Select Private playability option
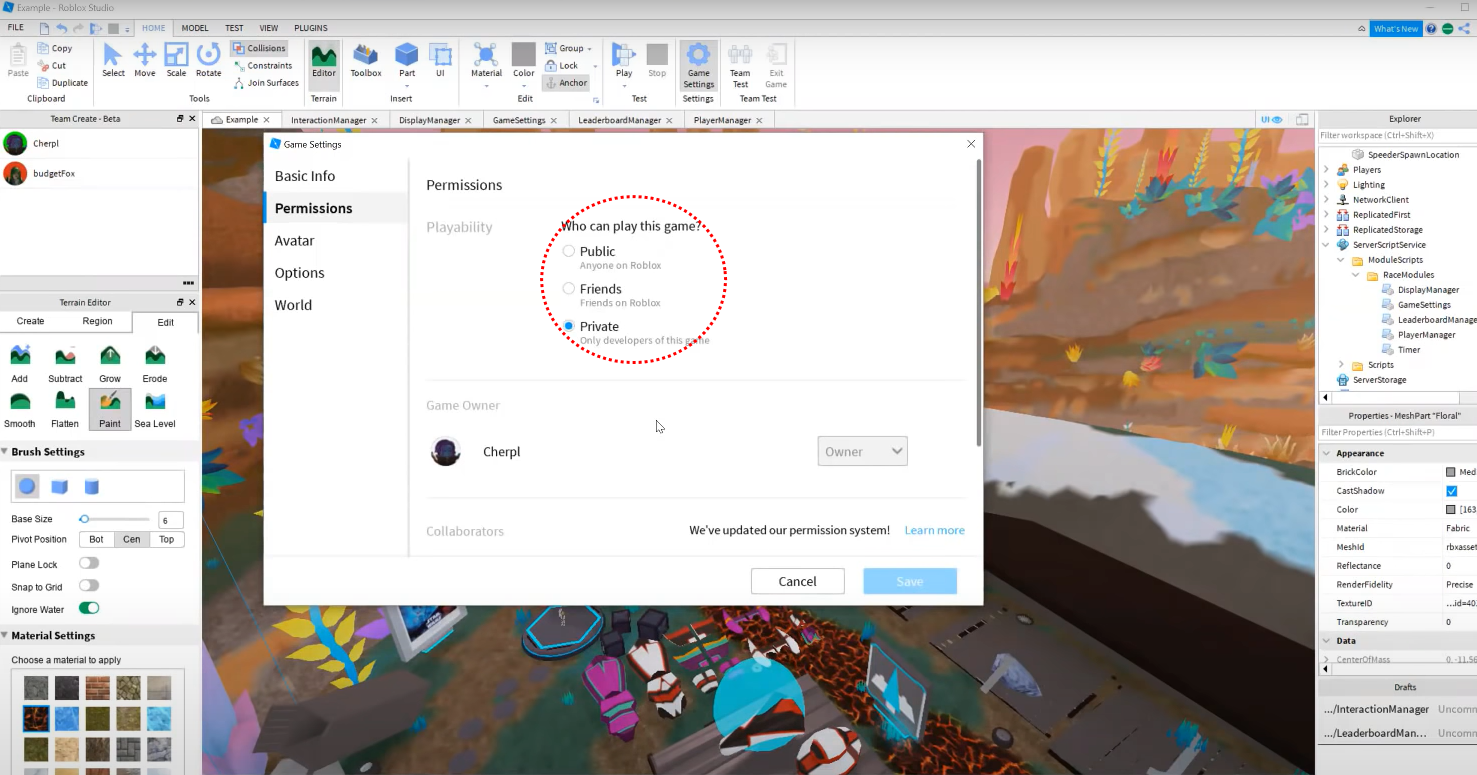This screenshot has width=1477, height=775. 569,326
